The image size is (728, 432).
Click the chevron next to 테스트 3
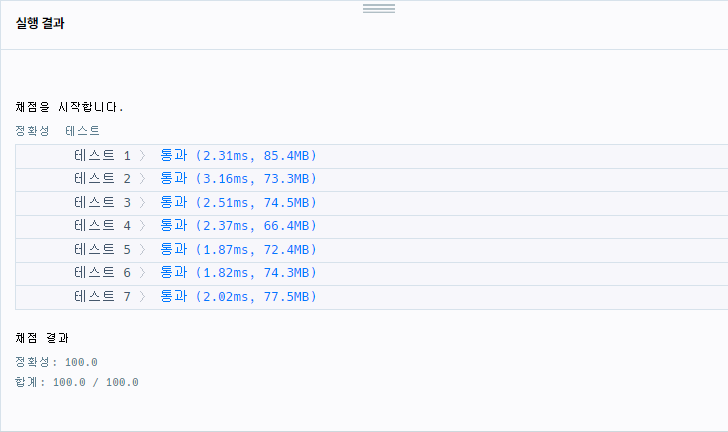(143, 203)
